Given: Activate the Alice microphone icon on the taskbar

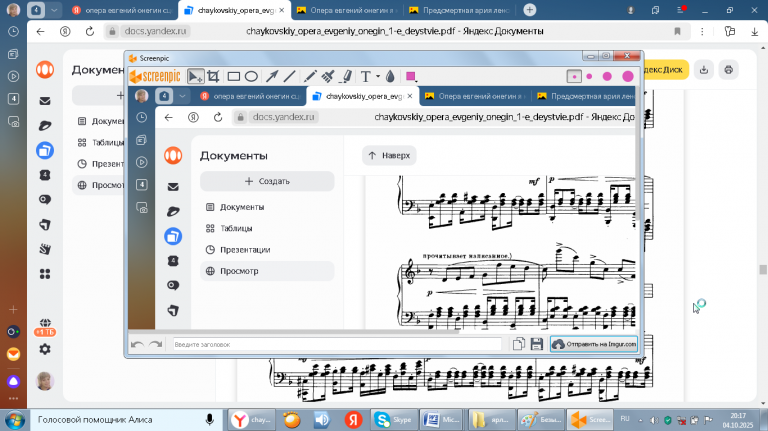Looking at the screenshot, I should tap(210, 420).
